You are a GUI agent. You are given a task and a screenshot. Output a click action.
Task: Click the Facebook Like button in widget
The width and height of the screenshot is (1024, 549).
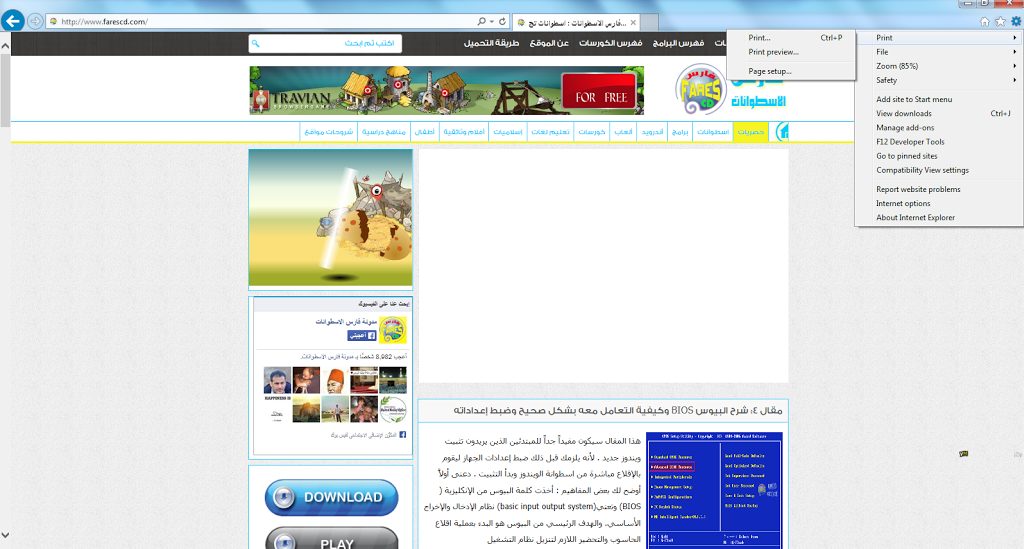[x=362, y=336]
